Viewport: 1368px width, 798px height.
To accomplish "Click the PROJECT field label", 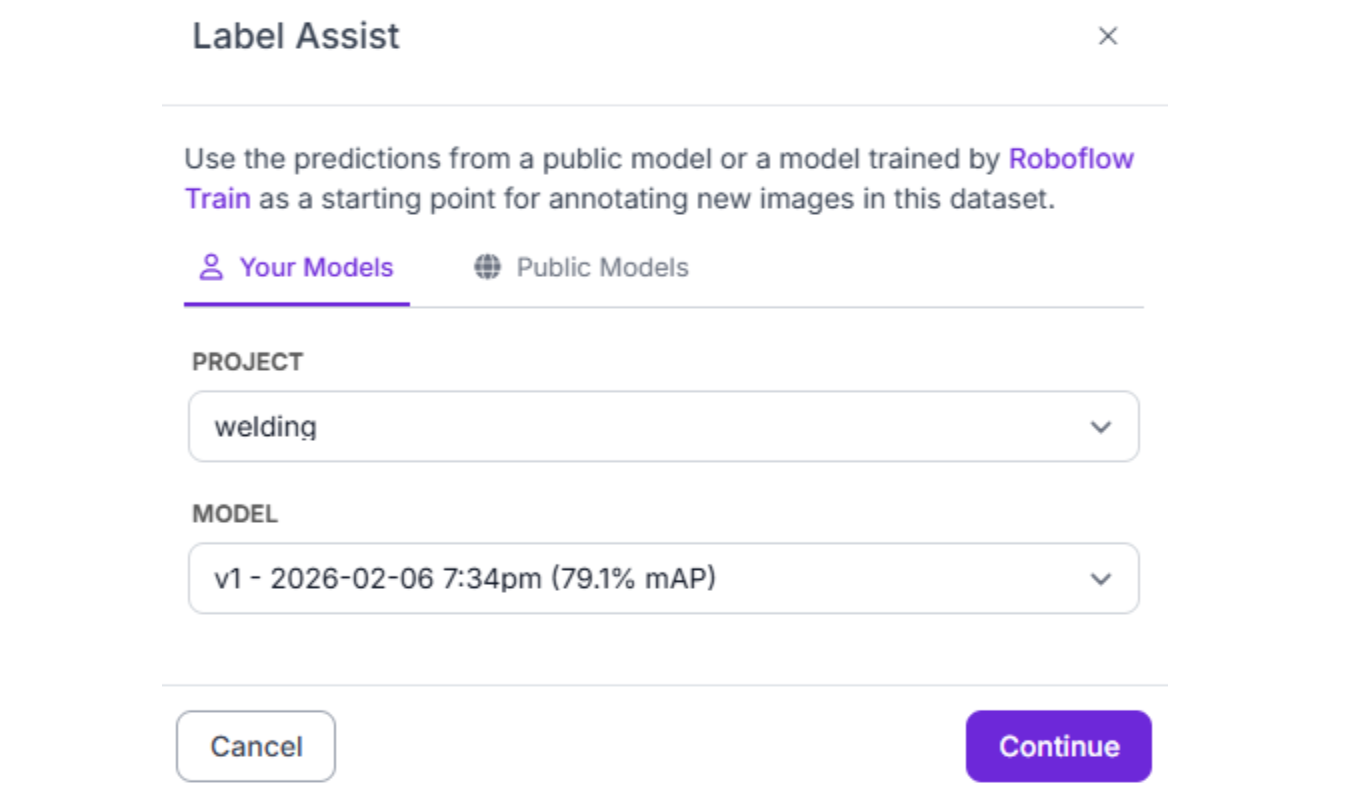I will [247, 362].
